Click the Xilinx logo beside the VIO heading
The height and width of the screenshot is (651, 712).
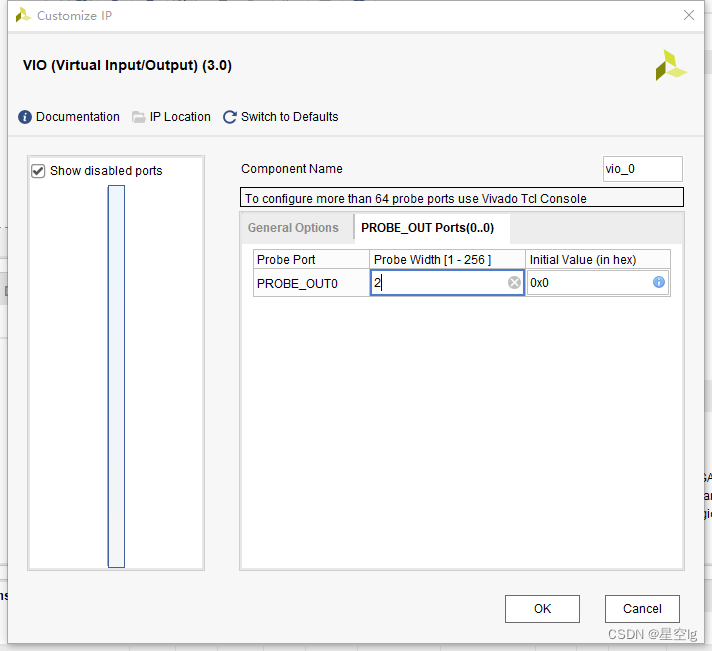(x=671, y=65)
